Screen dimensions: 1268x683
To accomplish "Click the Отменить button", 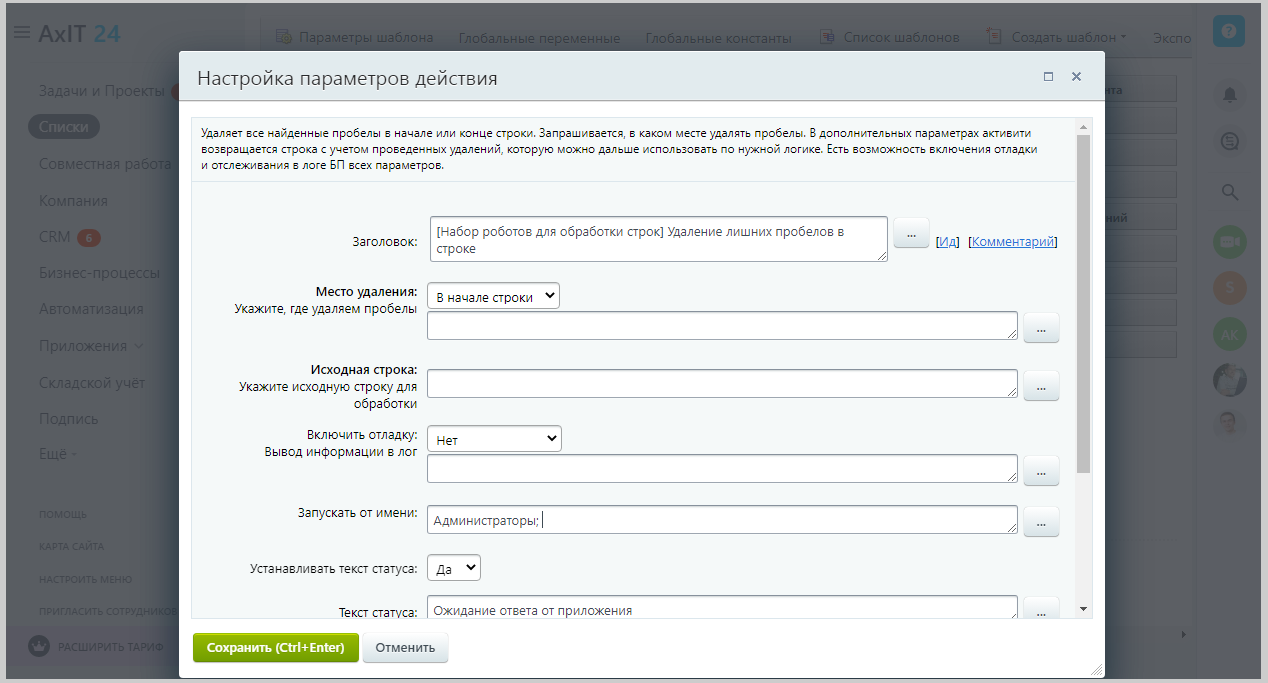I will coord(405,647).
